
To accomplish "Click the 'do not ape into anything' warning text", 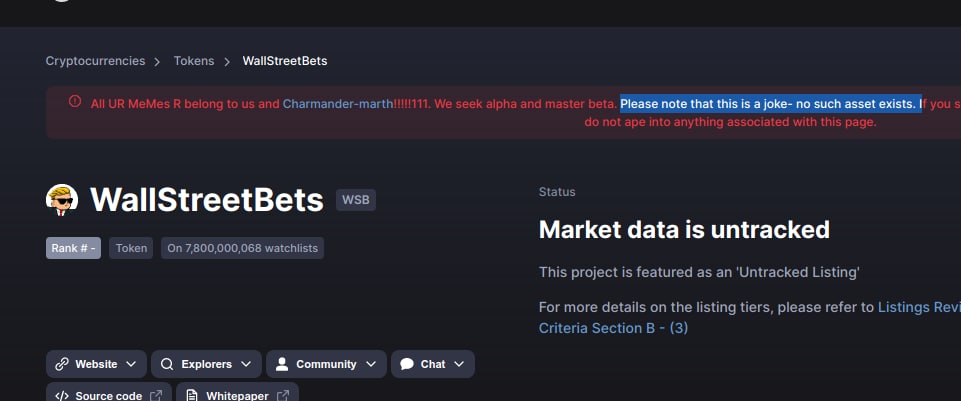I will tap(730, 122).
